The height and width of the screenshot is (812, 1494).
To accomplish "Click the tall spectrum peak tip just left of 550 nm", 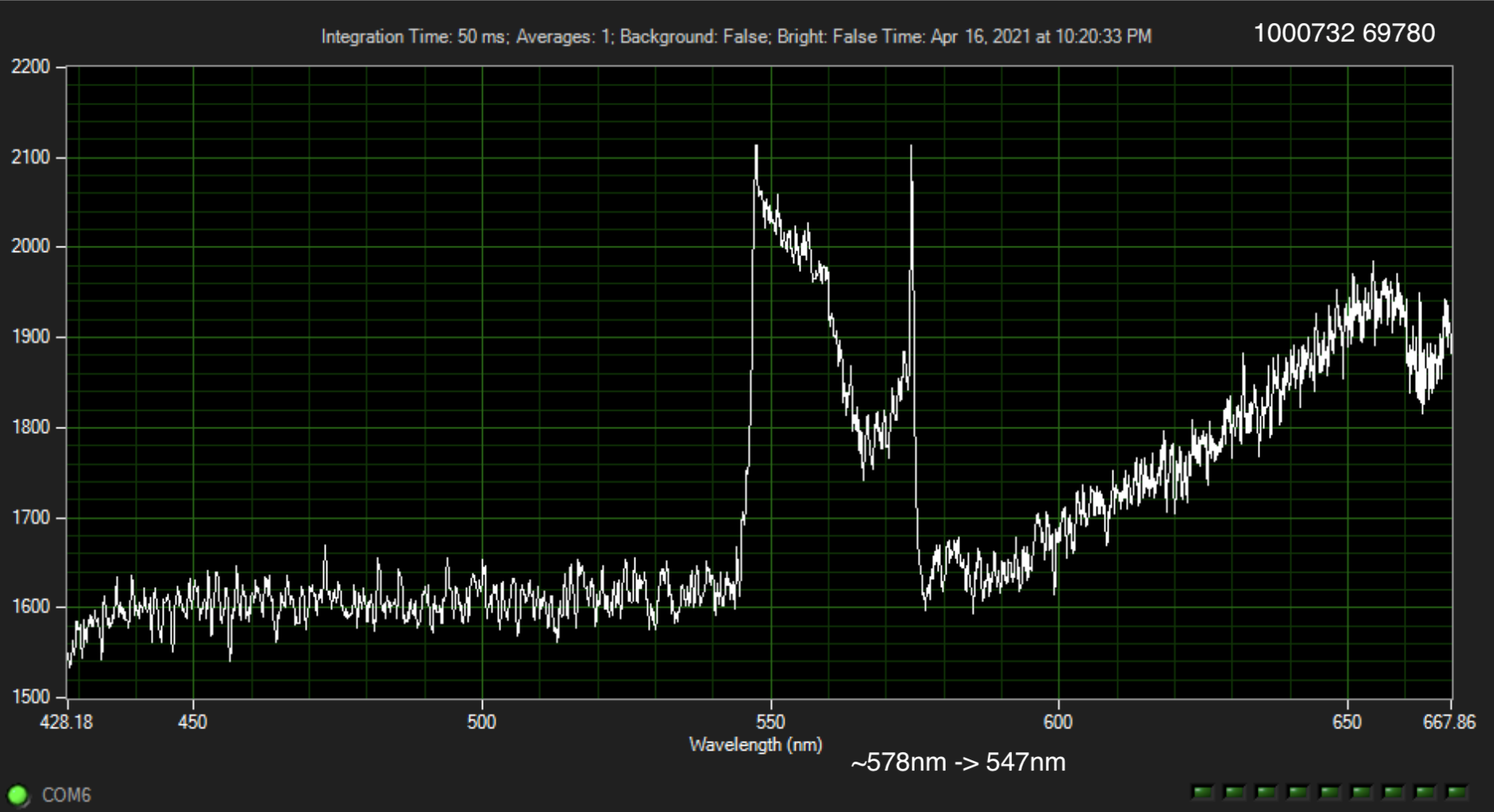I will [x=756, y=146].
